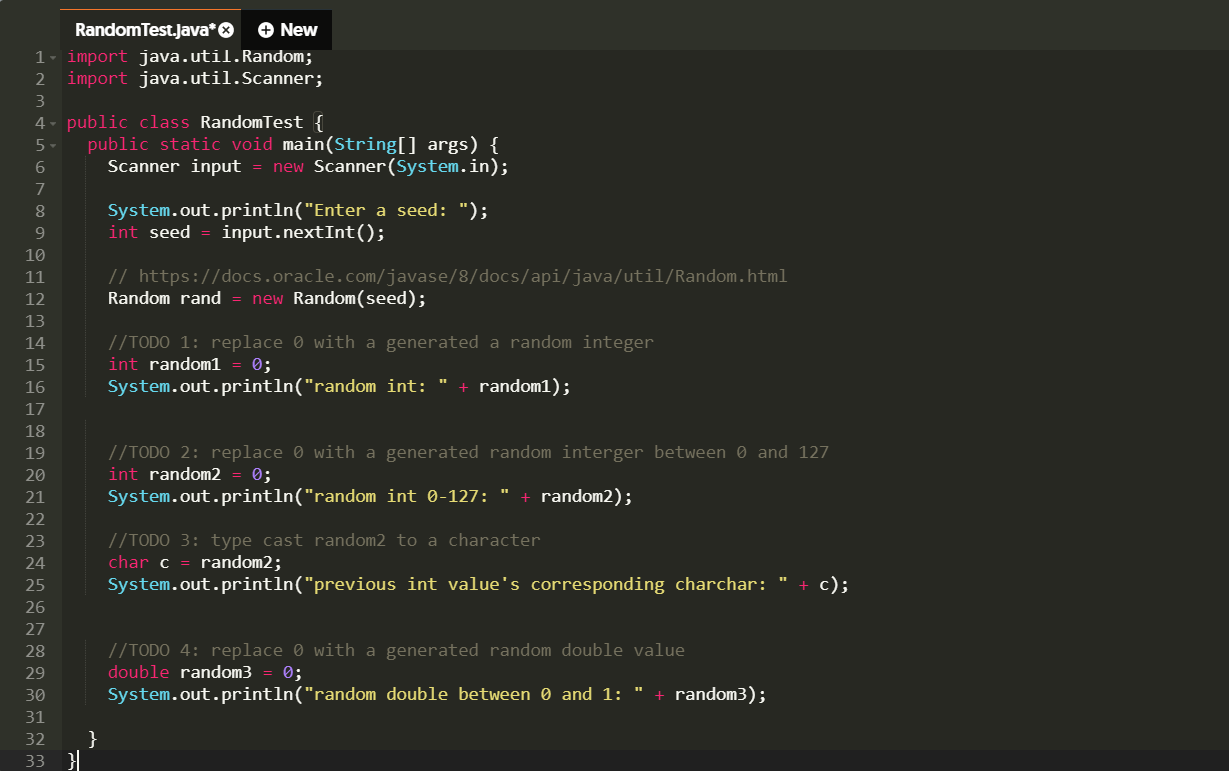Open a New file tab
This screenshot has width=1229, height=771.
pos(287,30)
